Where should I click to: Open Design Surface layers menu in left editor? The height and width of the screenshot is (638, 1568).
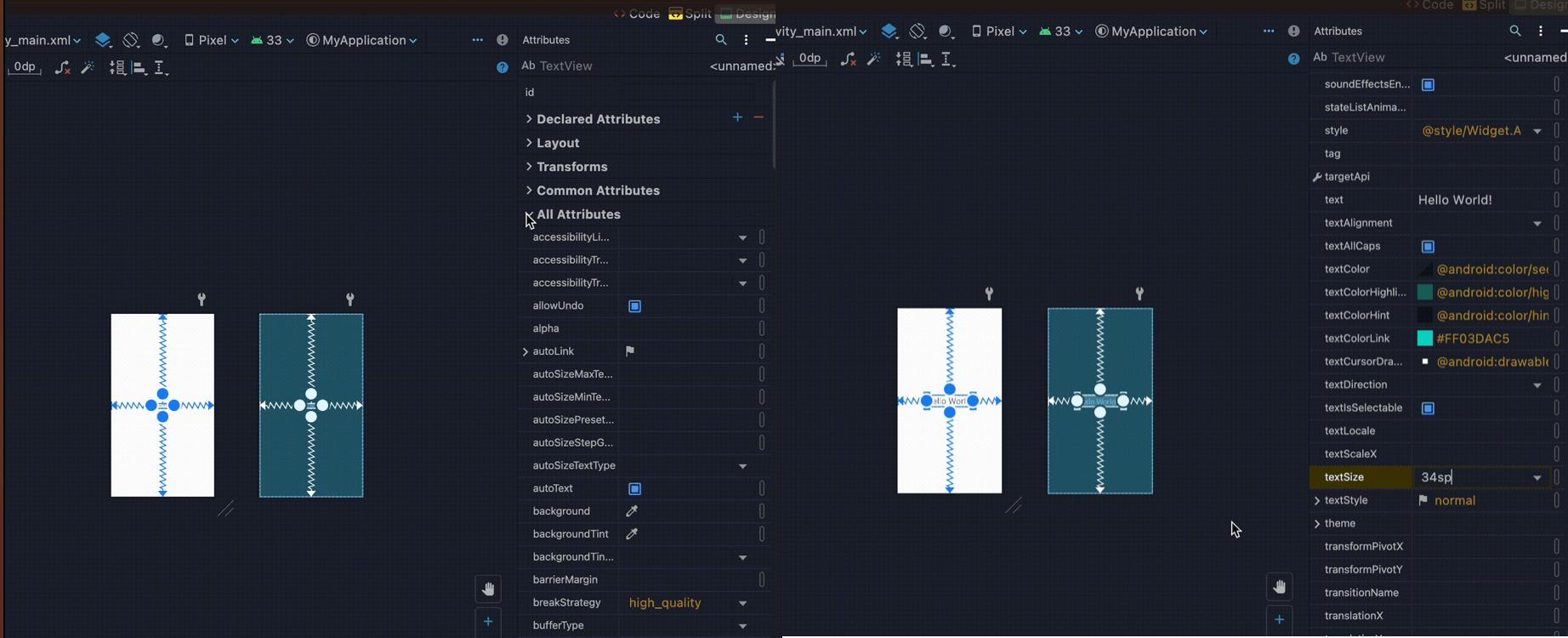103,40
